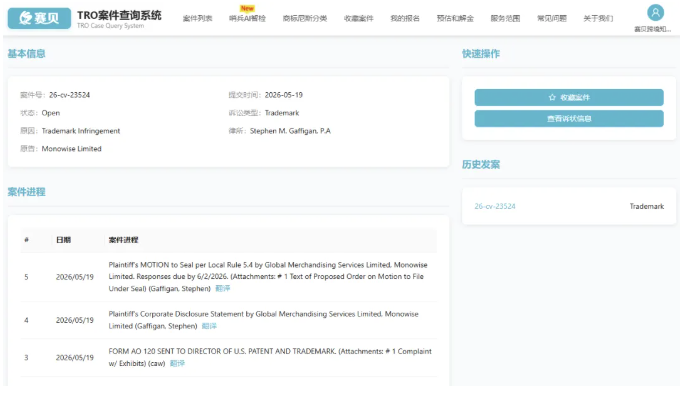The width and height of the screenshot is (688, 394).
Task: Select 收藏案件 in the top navigation
Action: 359,18
